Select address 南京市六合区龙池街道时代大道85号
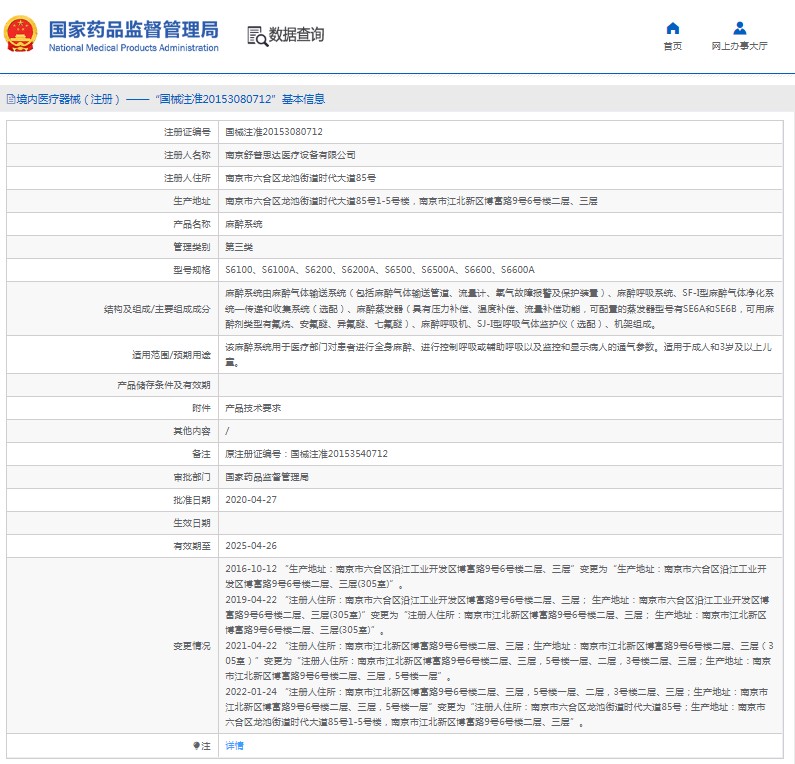 [301, 178]
